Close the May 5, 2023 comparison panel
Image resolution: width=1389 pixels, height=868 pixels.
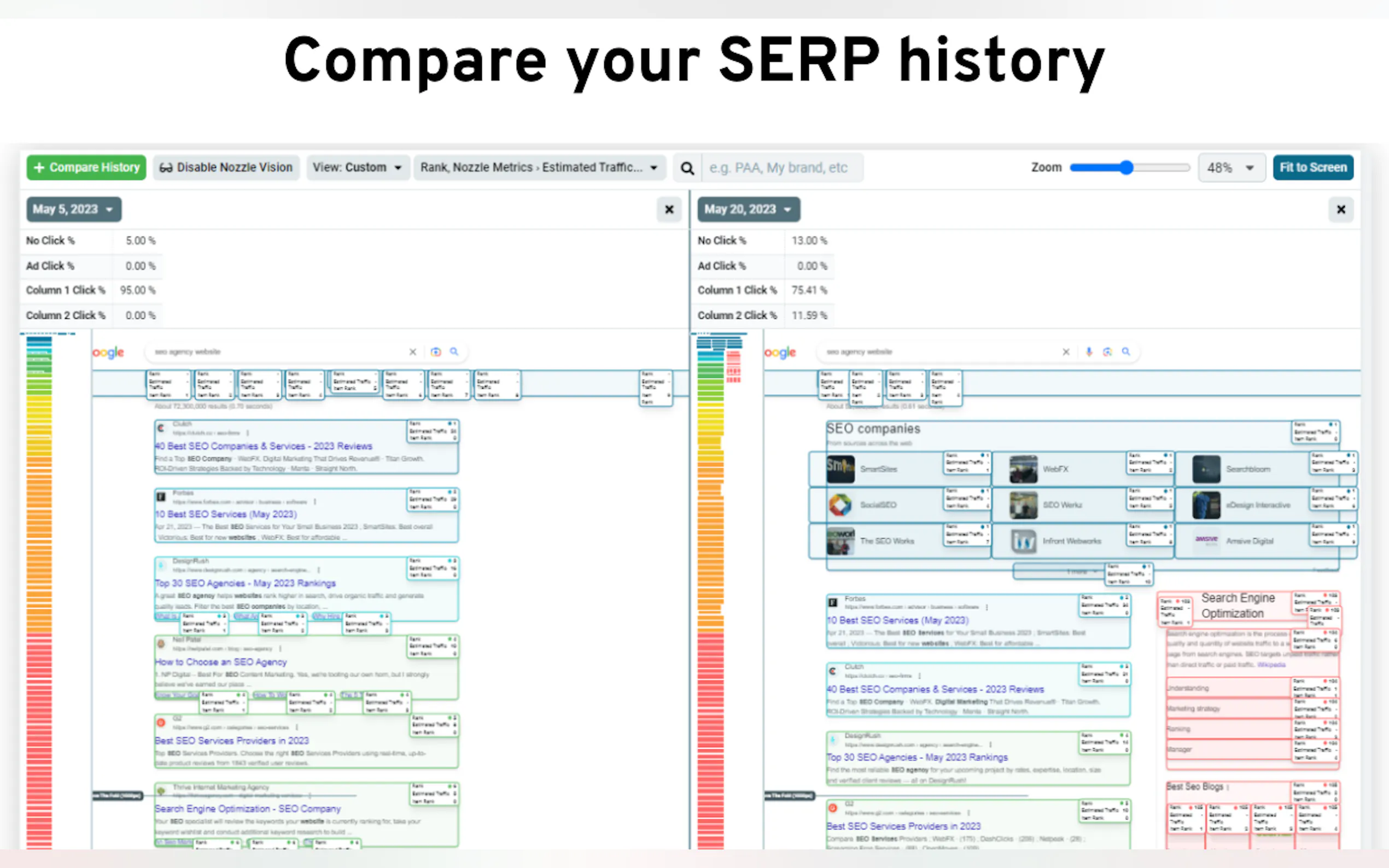(x=669, y=209)
